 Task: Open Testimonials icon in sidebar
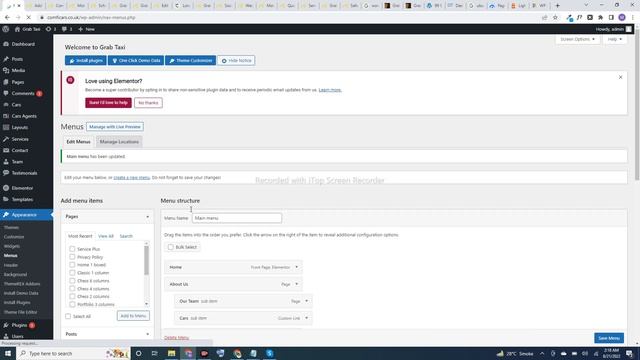point(6,173)
